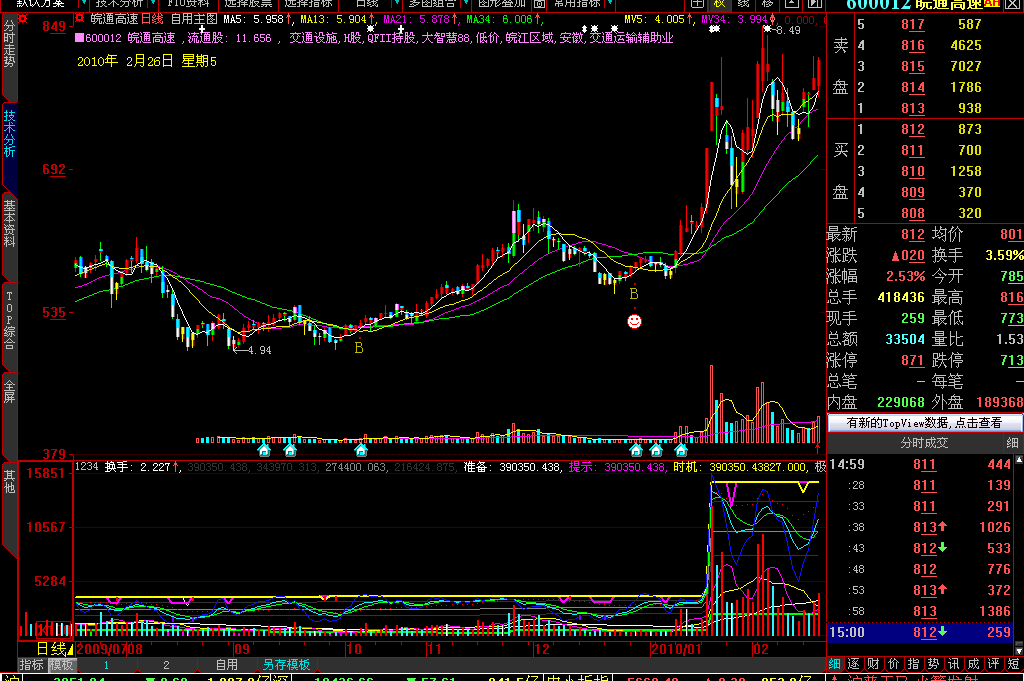Click the 15:00 trade row in 分时成交
The height and width of the screenshot is (681, 1024).
click(x=920, y=632)
